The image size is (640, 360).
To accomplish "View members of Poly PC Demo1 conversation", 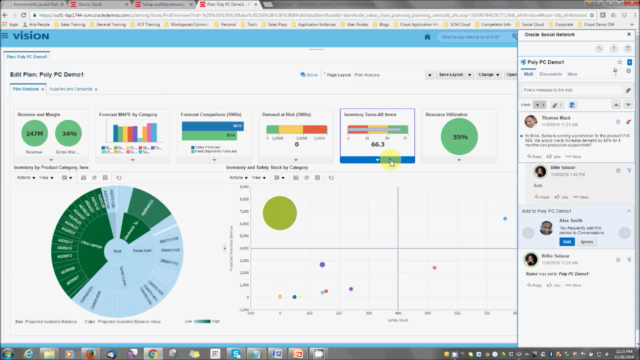I will [x=615, y=71].
